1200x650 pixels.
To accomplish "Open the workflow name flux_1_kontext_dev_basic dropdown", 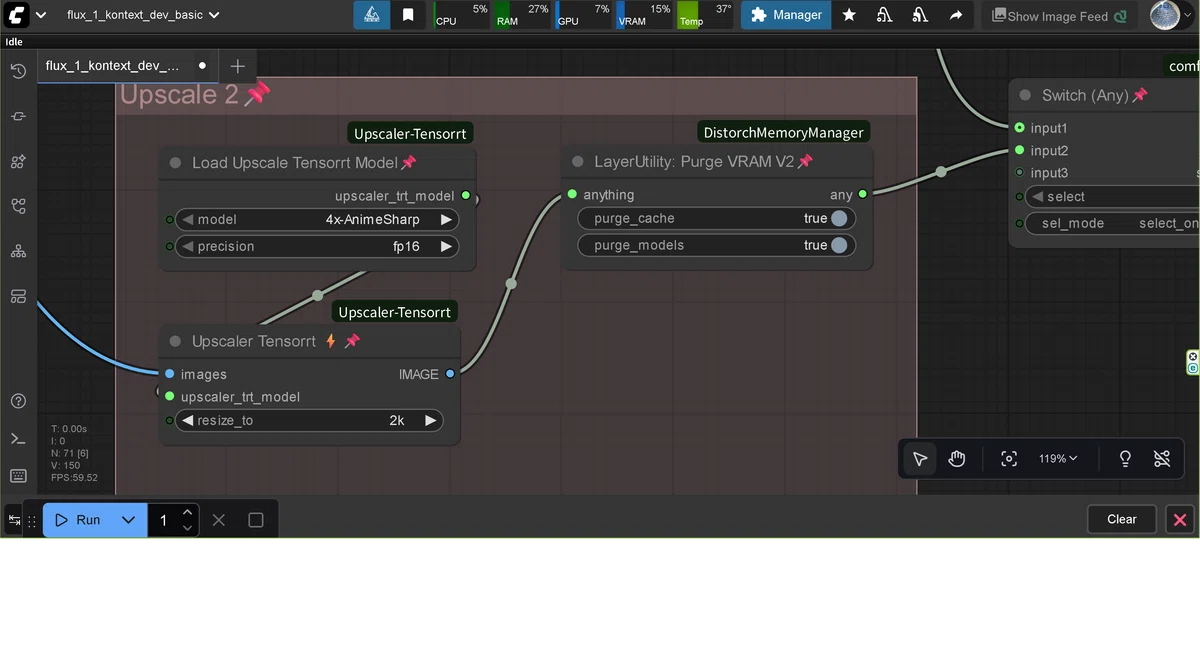I will pos(143,15).
